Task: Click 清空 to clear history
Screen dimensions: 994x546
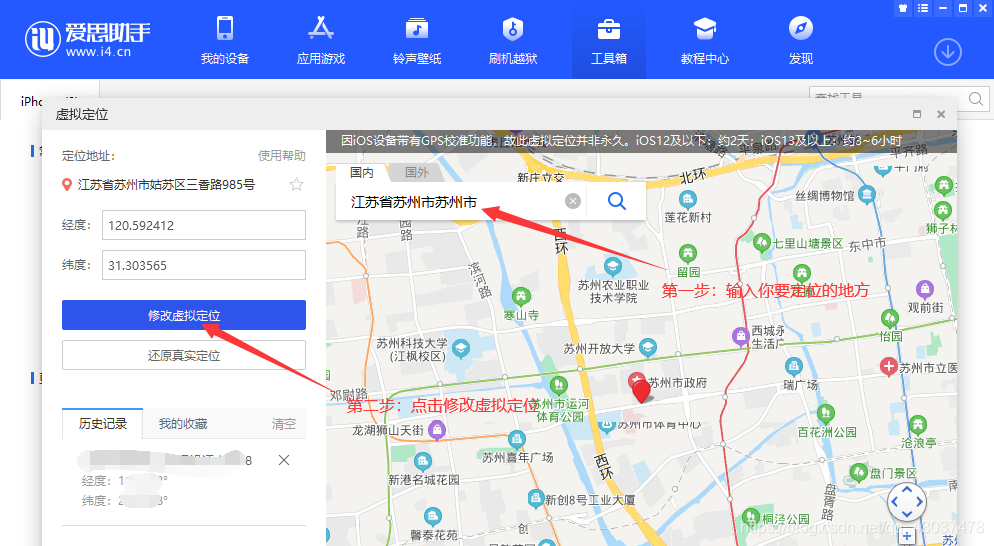Action: coord(283,424)
